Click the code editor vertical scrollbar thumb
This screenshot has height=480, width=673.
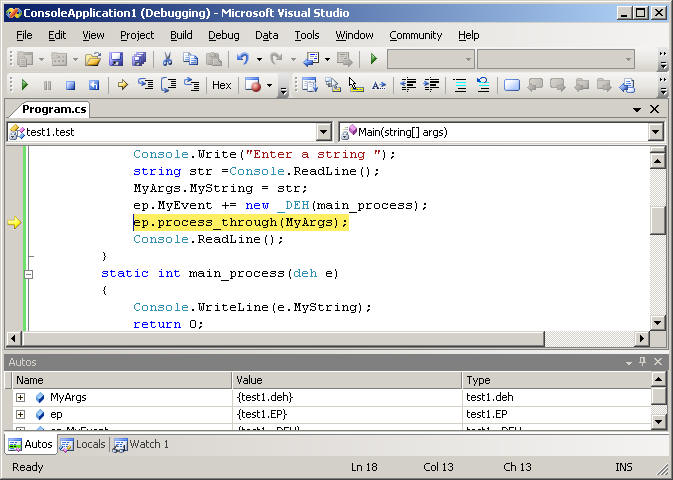[x=657, y=219]
